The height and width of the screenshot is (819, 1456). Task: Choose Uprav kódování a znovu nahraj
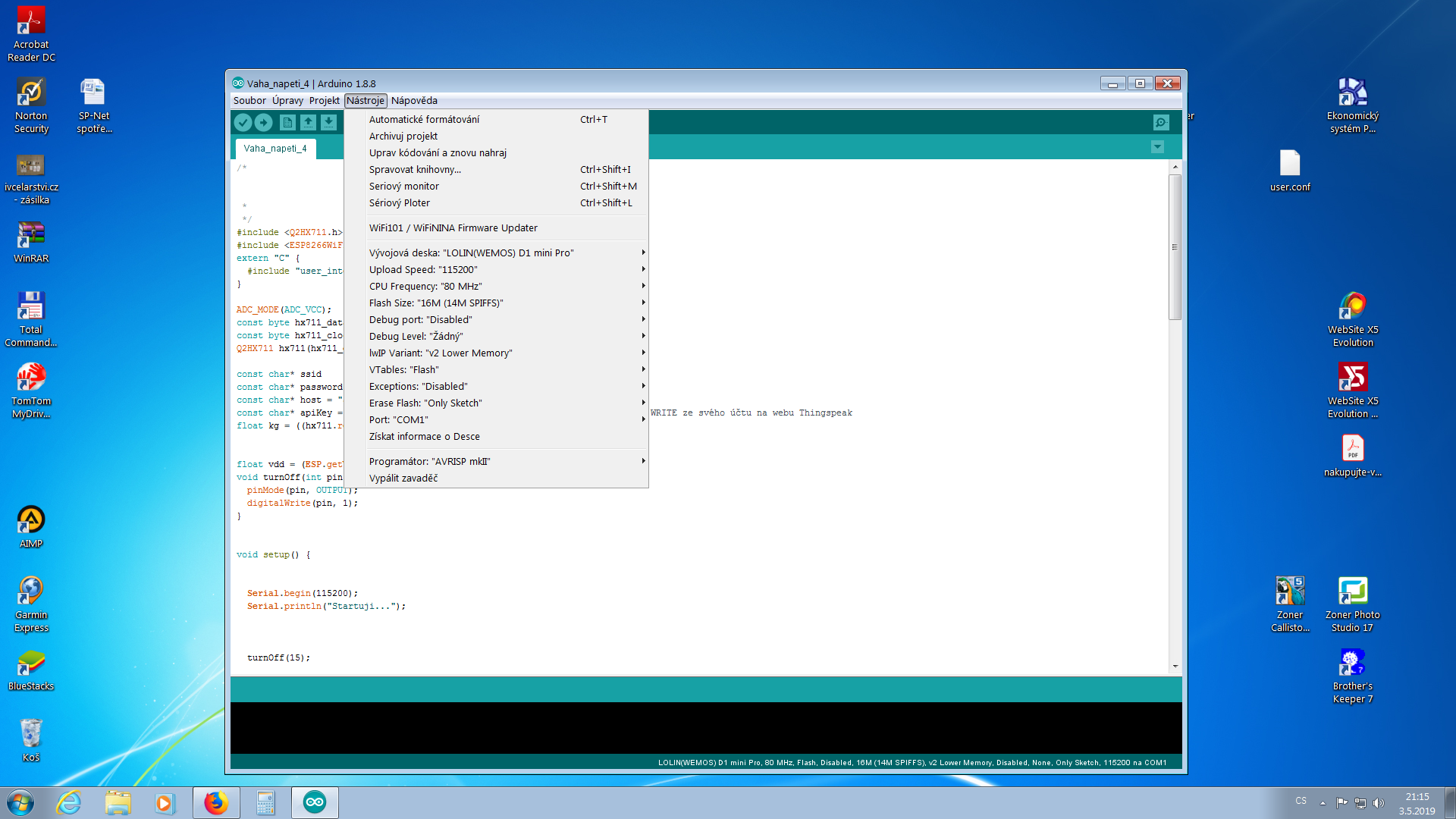pos(496,153)
